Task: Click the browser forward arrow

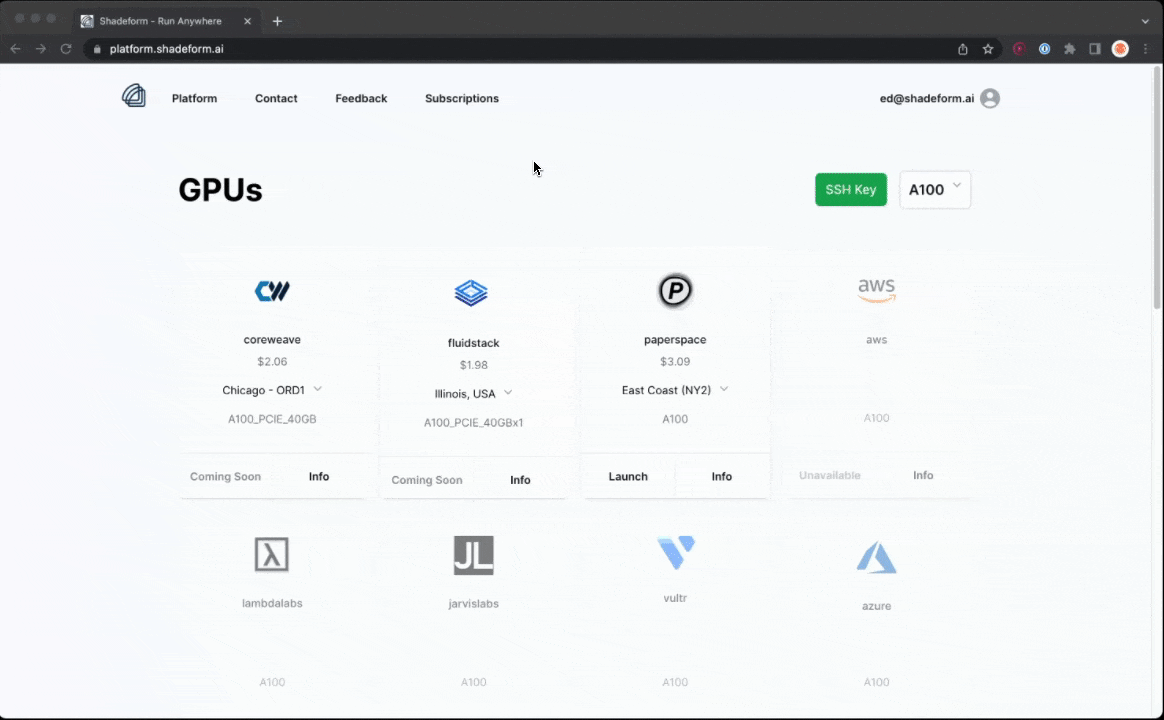Action: (41, 49)
